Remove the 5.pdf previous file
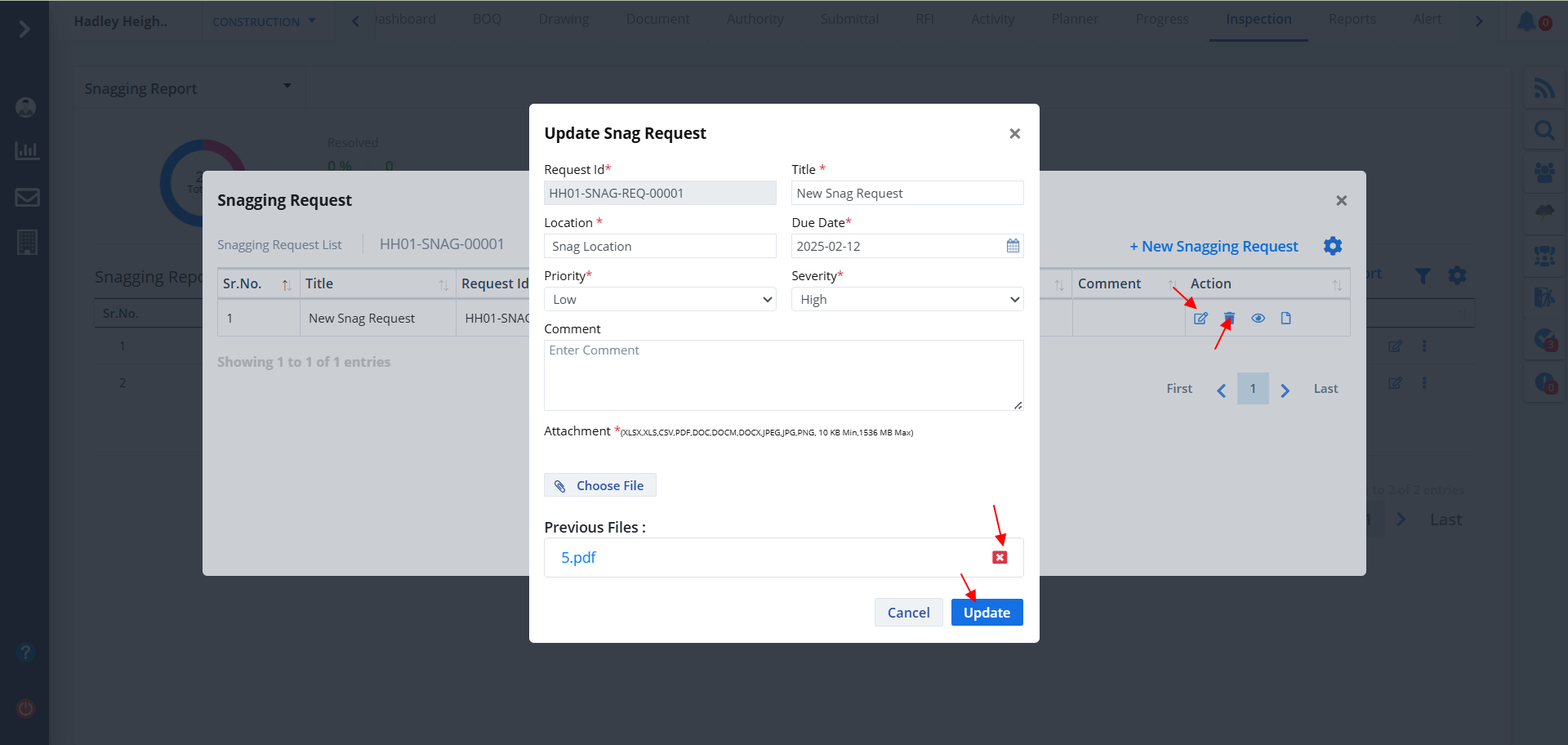This screenshot has width=1568, height=745. point(1000,557)
